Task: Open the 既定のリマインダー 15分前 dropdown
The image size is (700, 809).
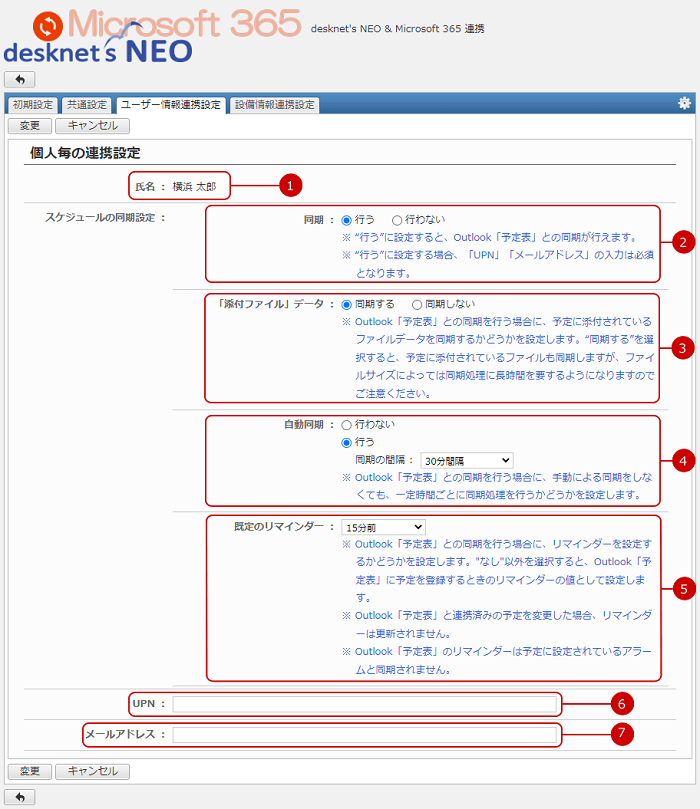Action: tap(383, 527)
